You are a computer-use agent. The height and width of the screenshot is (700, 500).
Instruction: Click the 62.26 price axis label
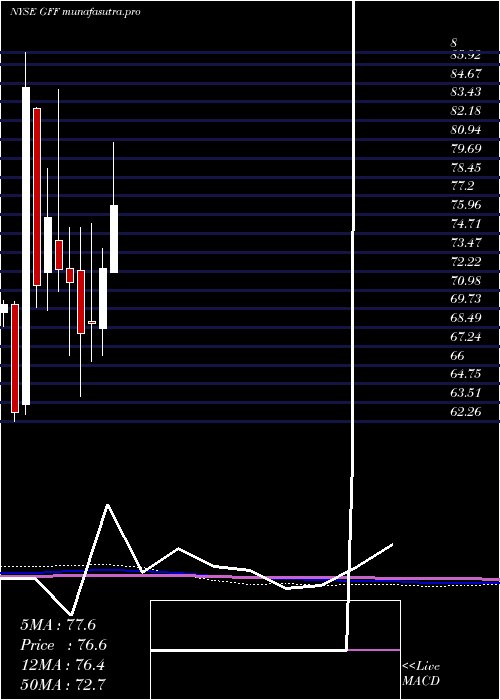click(466, 412)
